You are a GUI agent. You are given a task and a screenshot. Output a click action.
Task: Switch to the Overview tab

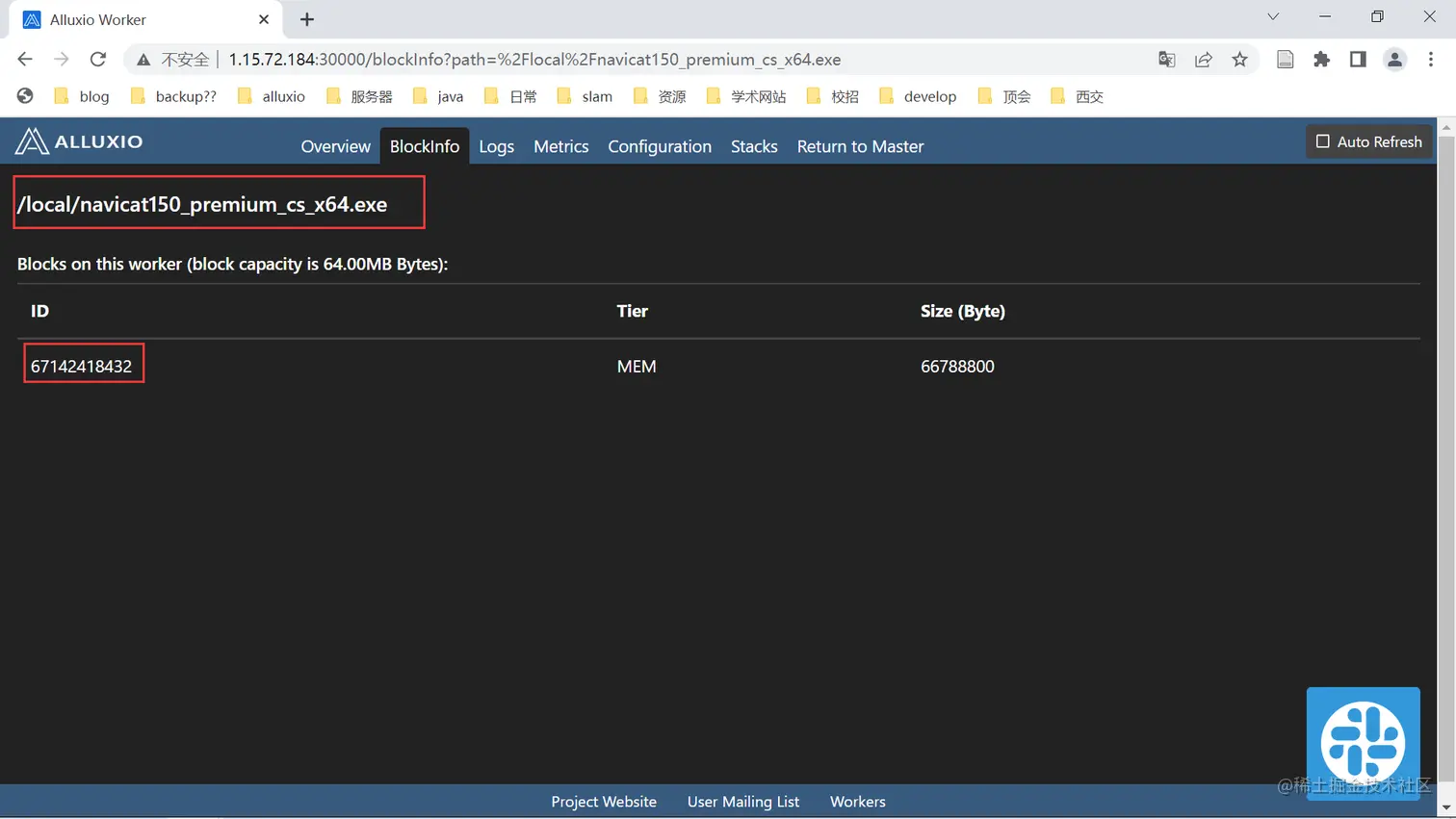click(335, 146)
